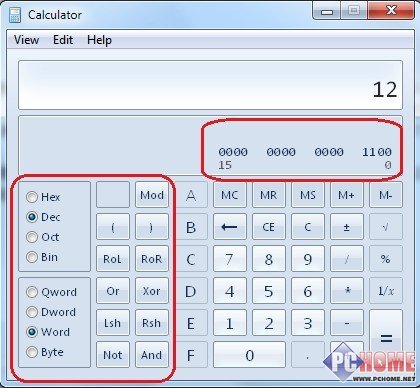The width and height of the screenshot is (420, 388).
Task: Click the backspace arrow button
Action: pyautogui.click(x=230, y=227)
